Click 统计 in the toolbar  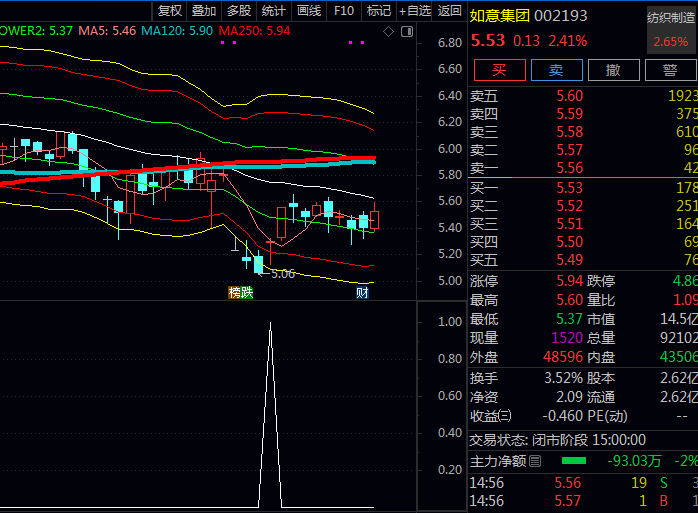(273, 10)
